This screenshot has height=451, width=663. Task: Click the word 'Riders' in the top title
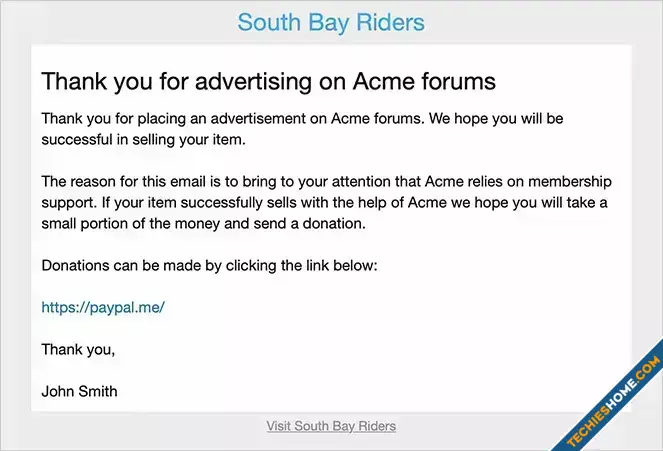click(x=385, y=22)
